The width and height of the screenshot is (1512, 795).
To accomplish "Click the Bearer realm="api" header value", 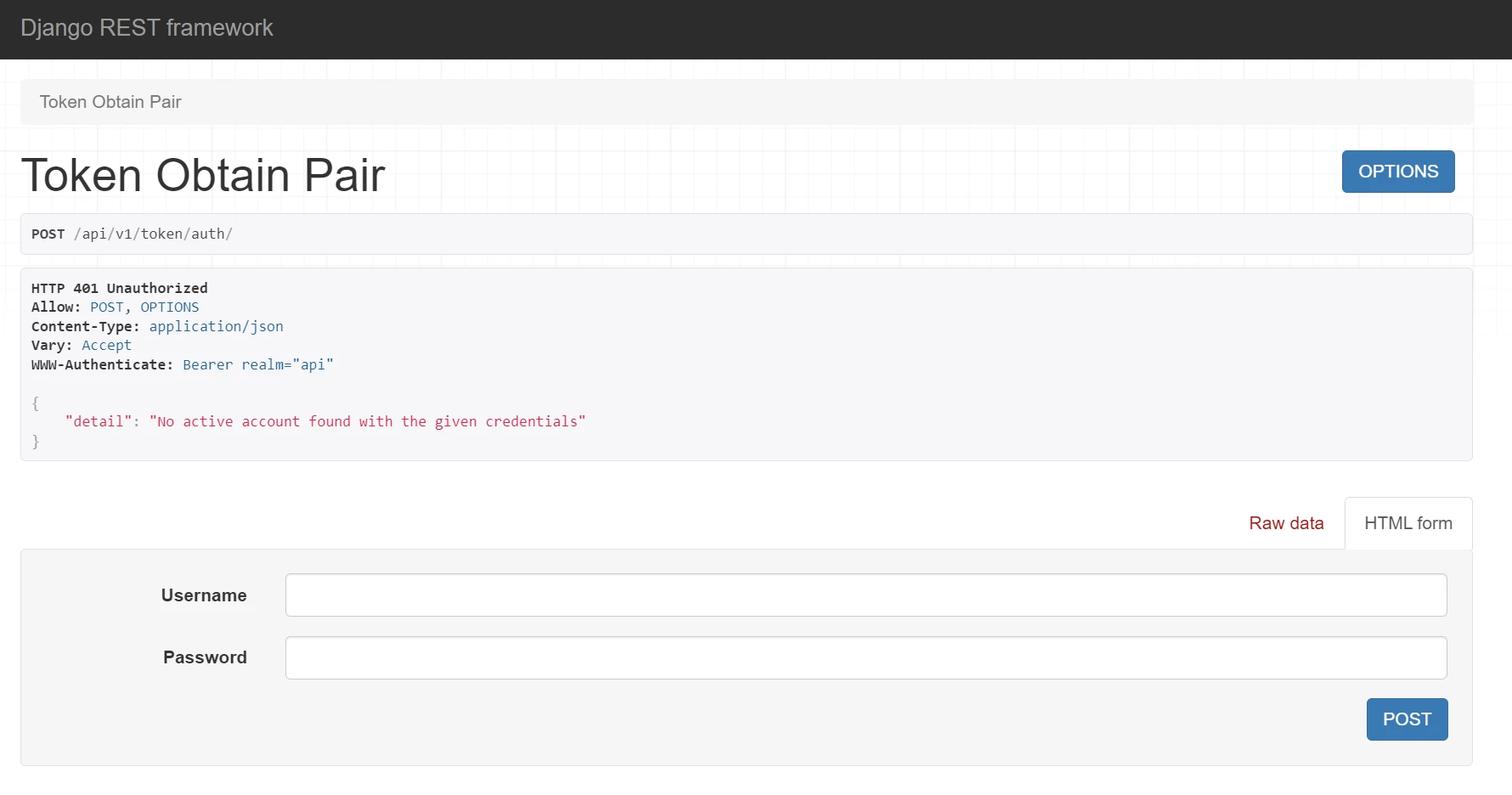I will point(258,364).
